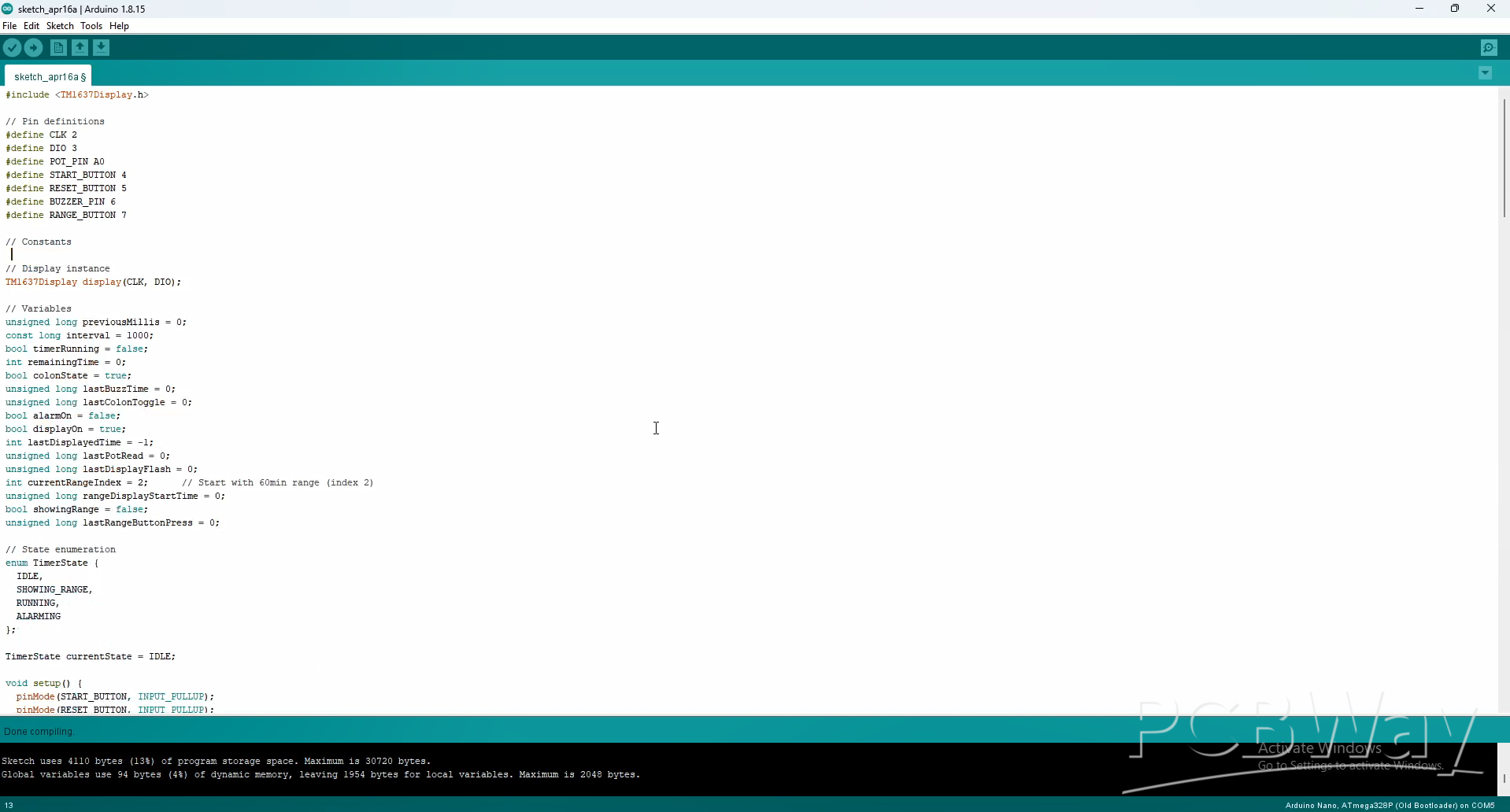
Task: Click the Upload arrow icon
Action: (34, 48)
